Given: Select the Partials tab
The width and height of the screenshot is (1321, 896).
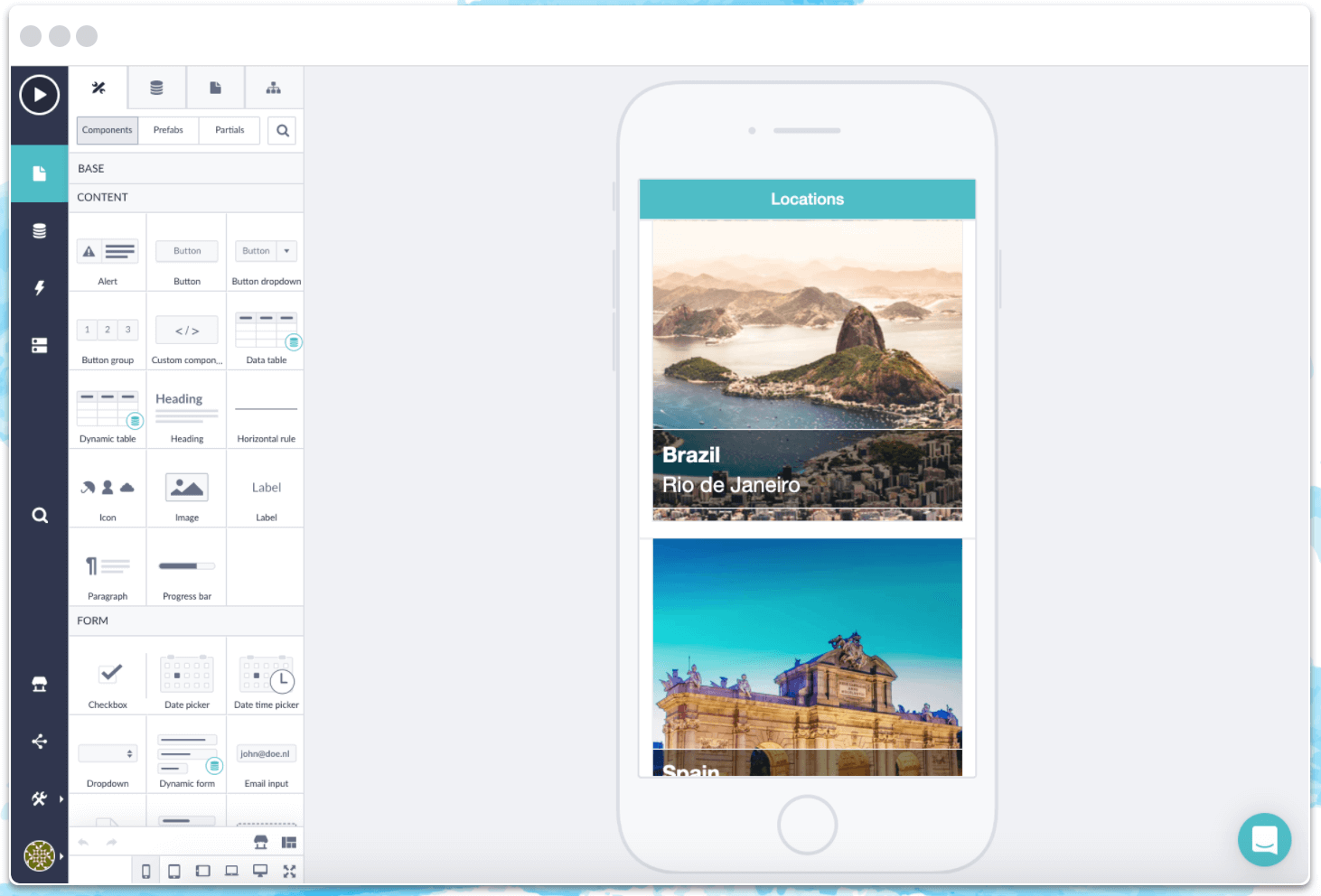Looking at the screenshot, I should point(230,130).
